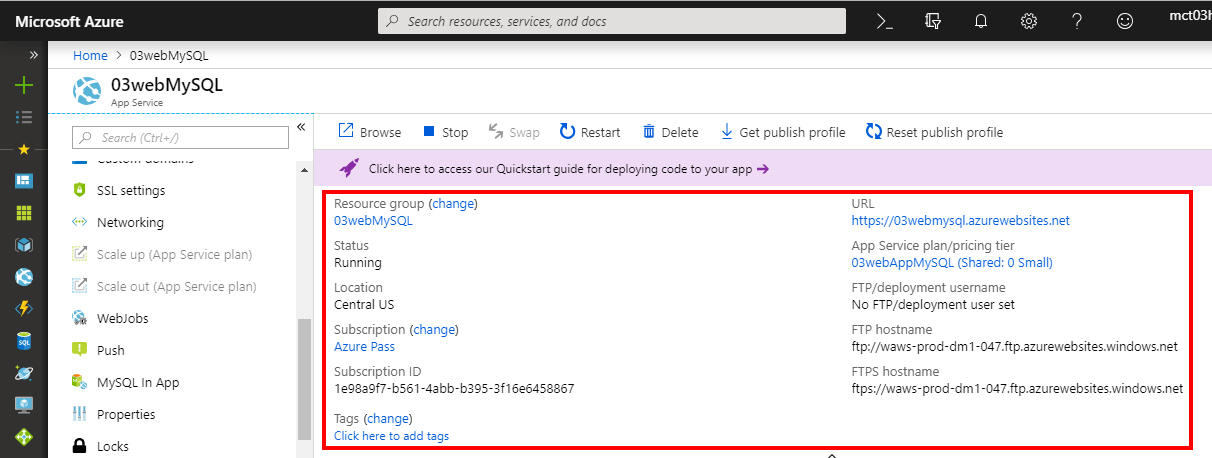
Task: Select the FTPS hostname value
Action: 1018,389
